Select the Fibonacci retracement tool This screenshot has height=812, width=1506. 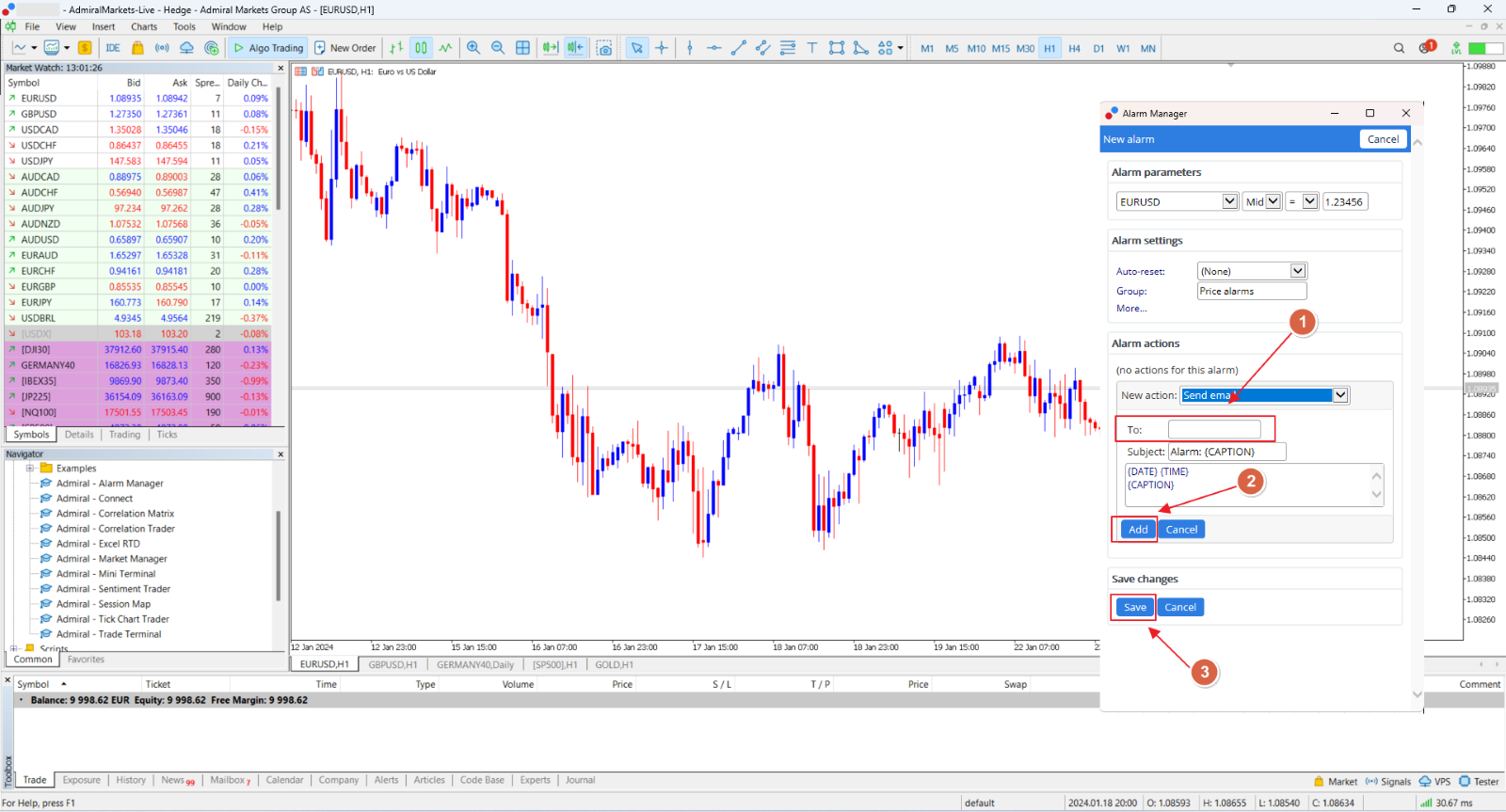point(788,48)
